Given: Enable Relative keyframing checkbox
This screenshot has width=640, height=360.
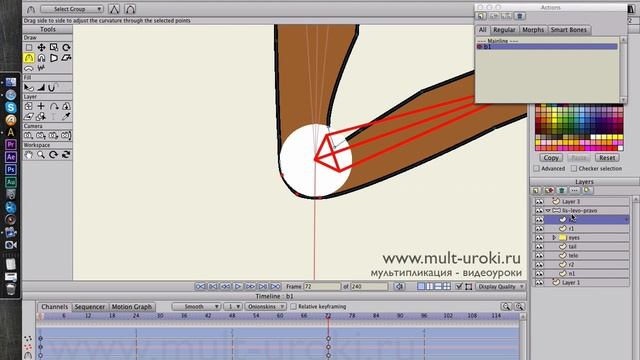Looking at the screenshot, I should [x=293, y=307].
